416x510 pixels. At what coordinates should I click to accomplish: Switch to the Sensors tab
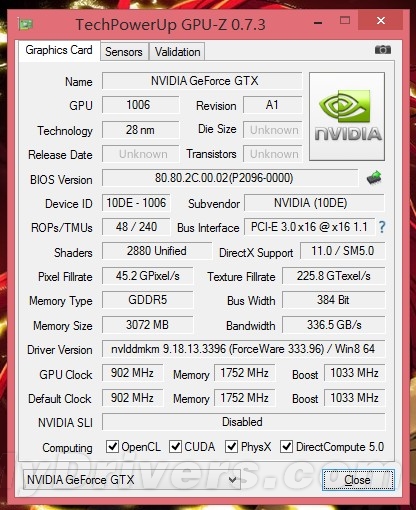124,52
